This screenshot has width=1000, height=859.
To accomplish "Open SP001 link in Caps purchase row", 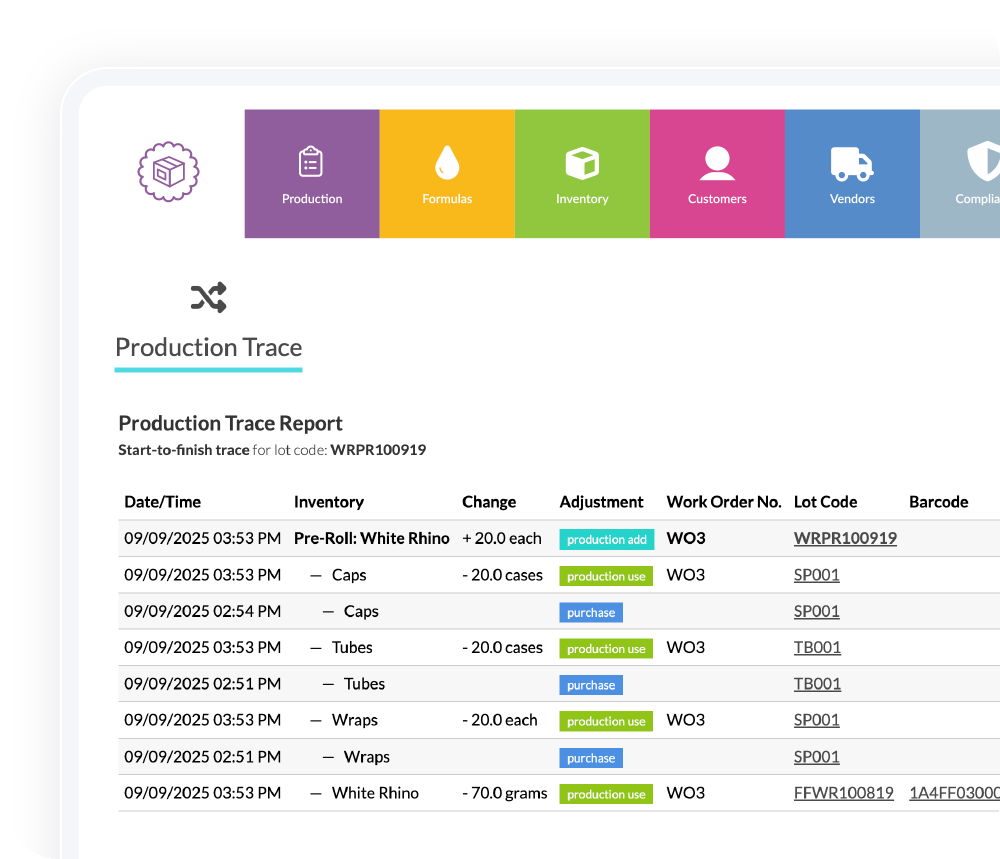I will (x=816, y=611).
